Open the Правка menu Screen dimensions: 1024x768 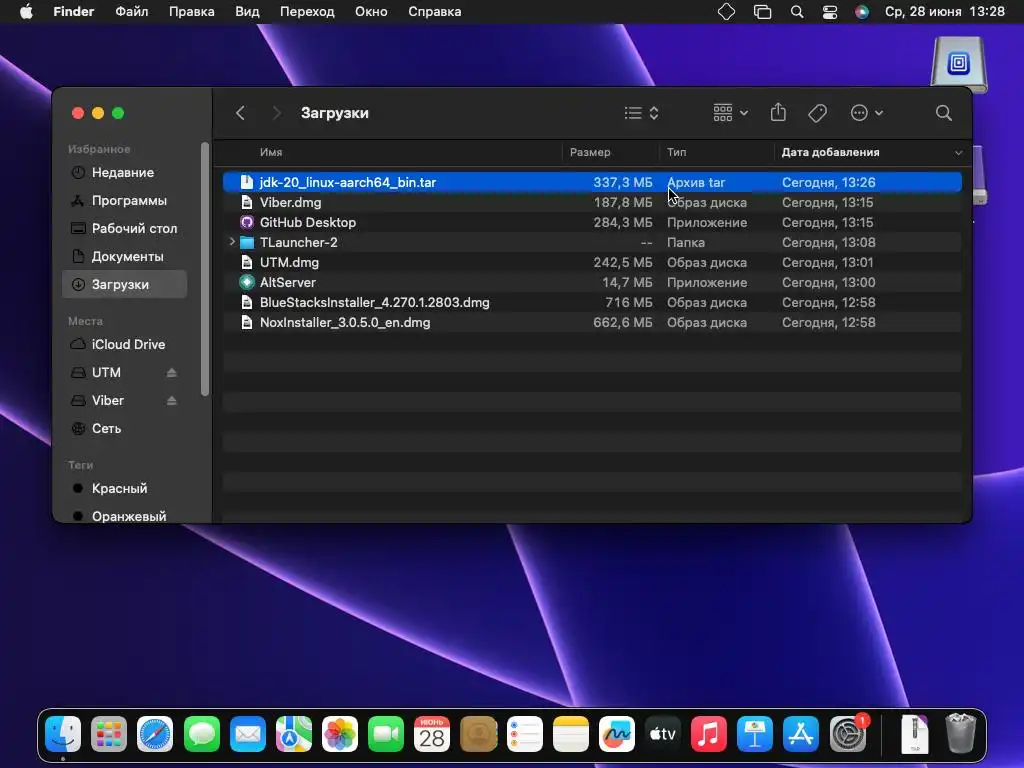coord(191,12)
